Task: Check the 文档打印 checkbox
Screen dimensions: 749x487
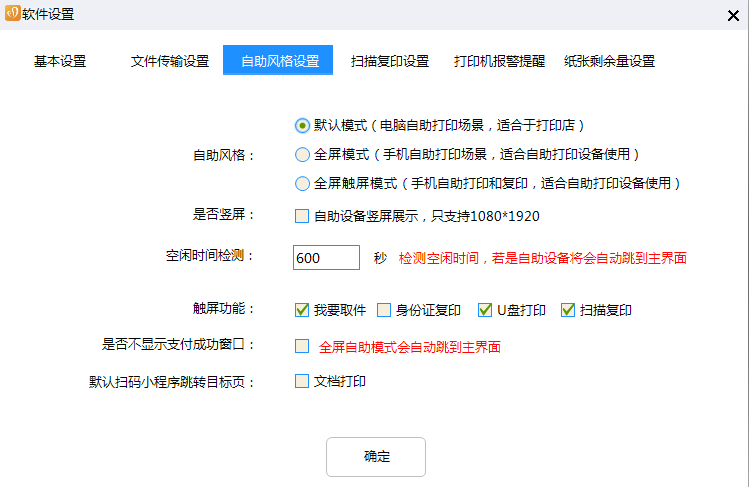Action: (302, 381)
